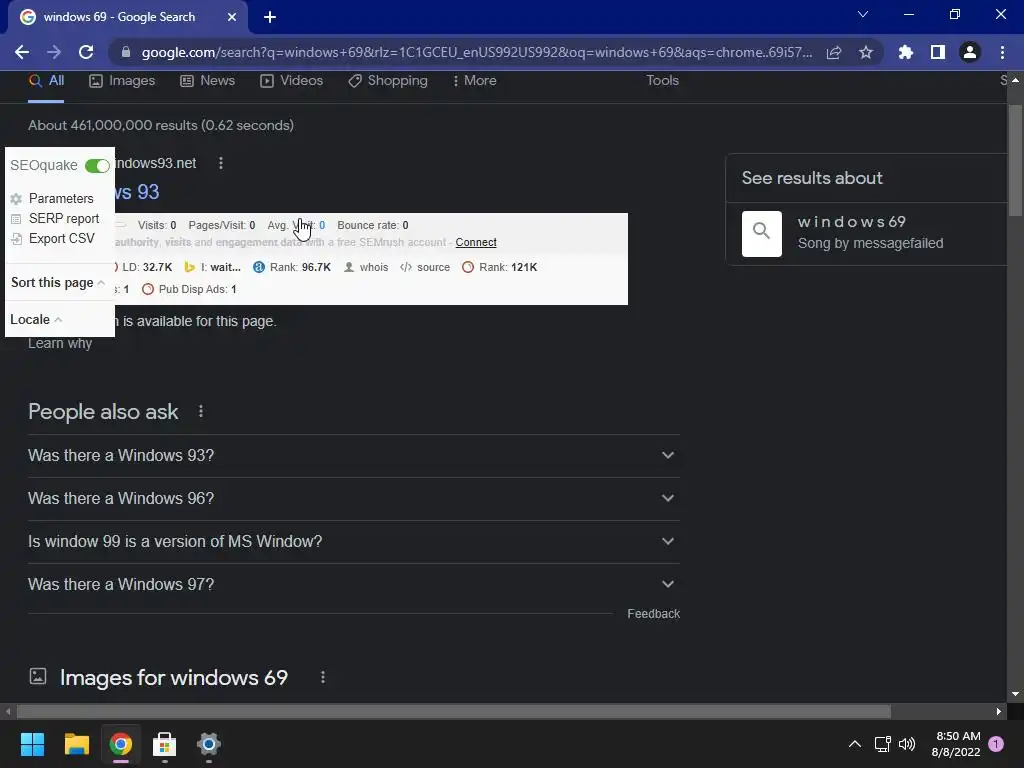1024x768 pixels.
Task: Open Chrome extensions puzzle icon
Action: pos(906,52)
